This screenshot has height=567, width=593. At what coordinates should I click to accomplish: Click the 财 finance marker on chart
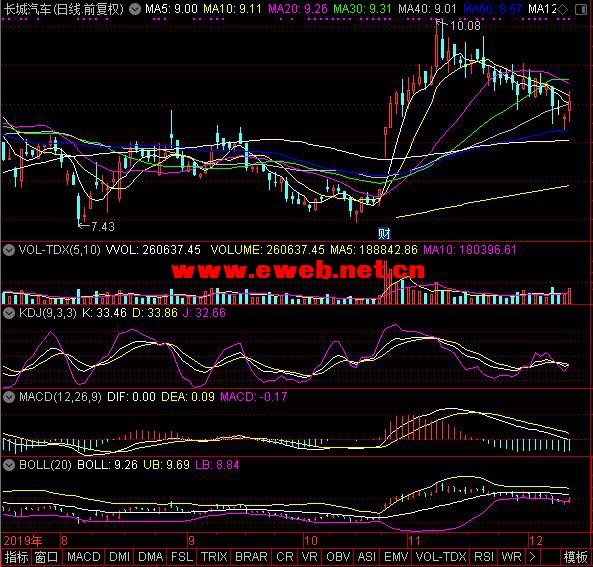[384, 234]
